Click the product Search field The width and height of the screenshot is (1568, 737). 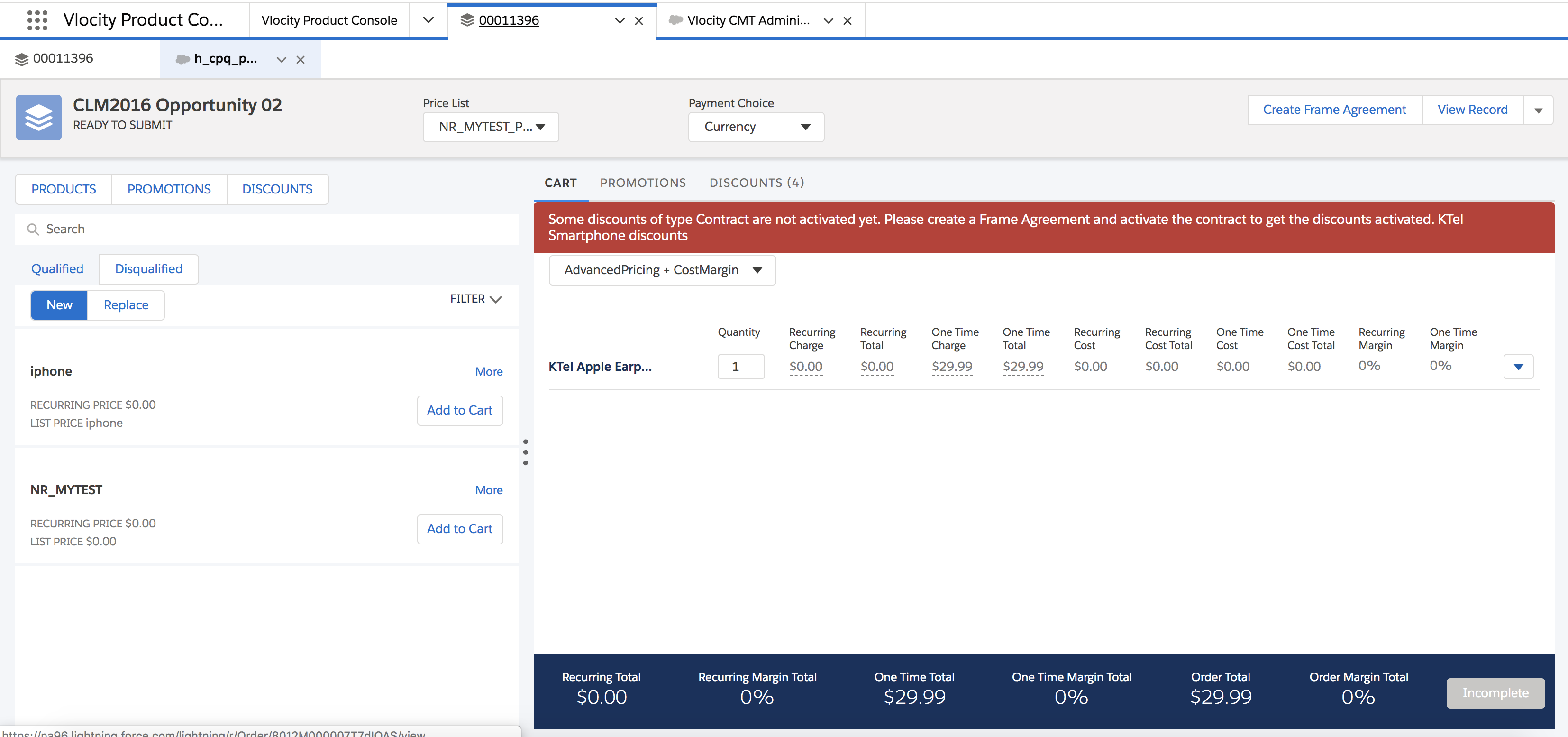(266, 229)
